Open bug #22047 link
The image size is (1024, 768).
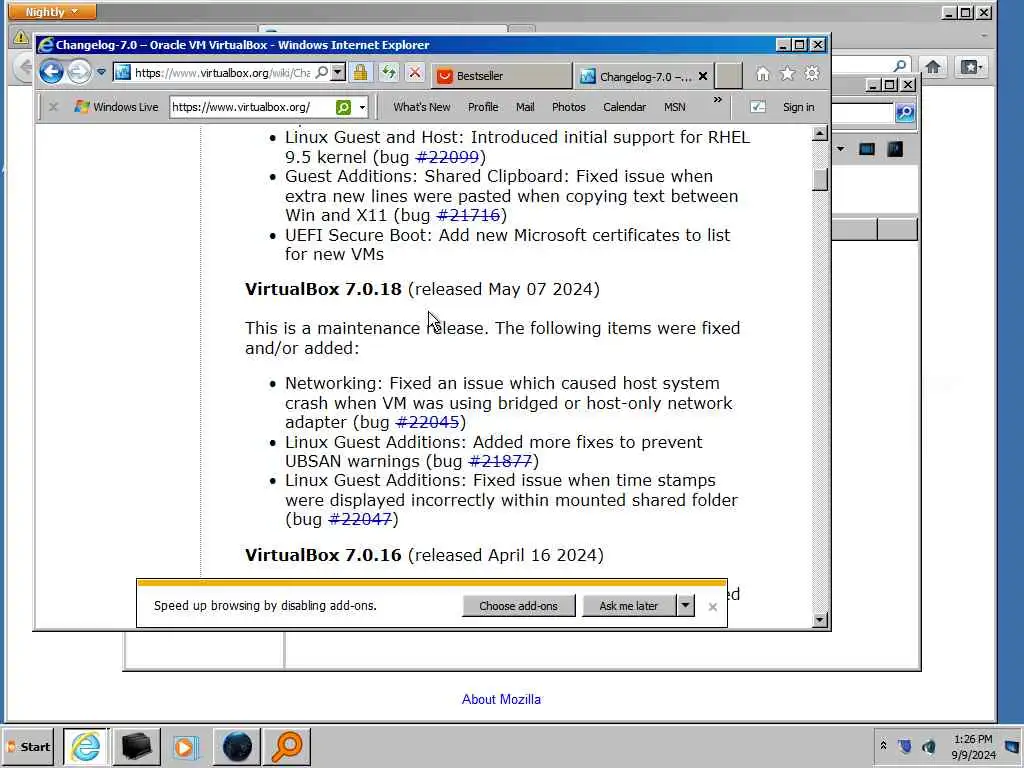360,520
